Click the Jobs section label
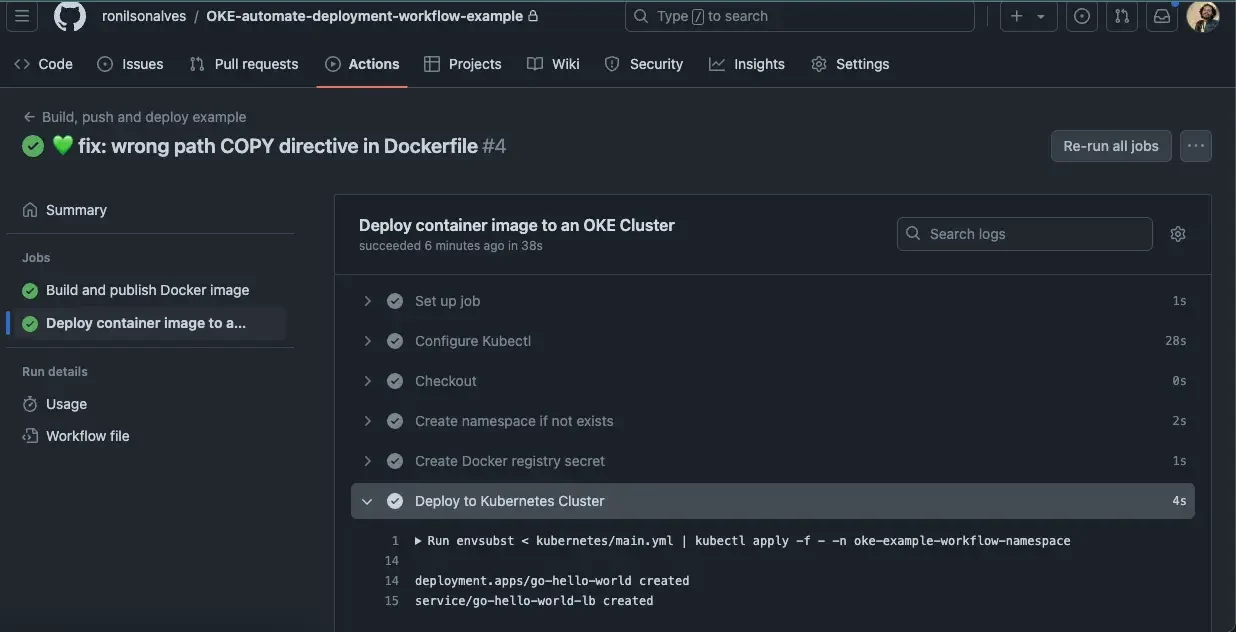The height and width of the screenshot is (632, 1236). pyautogui.click(x=36, y=257)
